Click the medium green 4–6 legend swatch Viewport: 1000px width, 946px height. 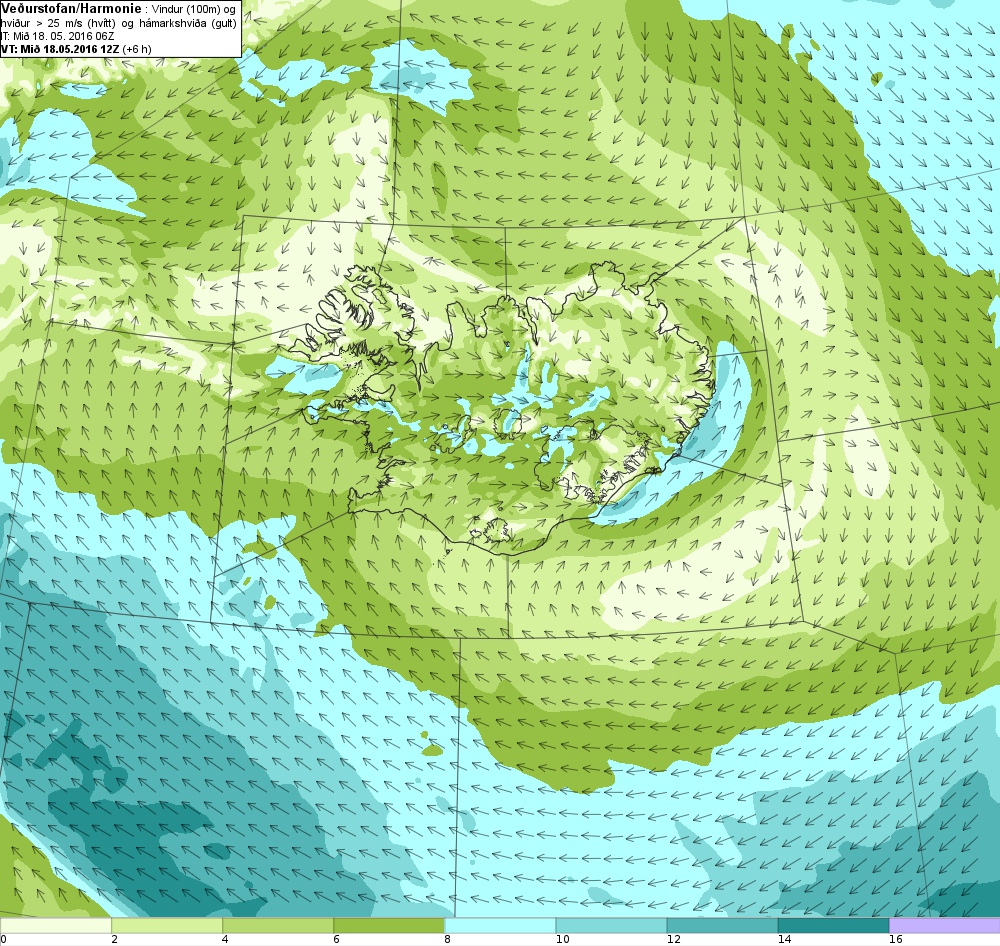point(278,925)
